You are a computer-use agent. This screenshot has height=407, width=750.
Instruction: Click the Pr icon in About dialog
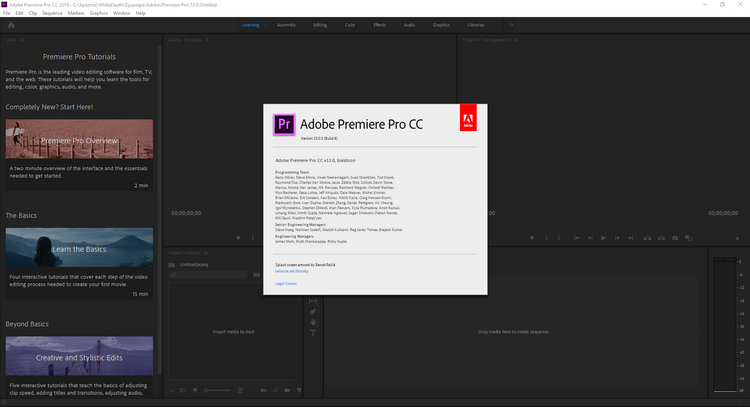click(x=284, y=124)
